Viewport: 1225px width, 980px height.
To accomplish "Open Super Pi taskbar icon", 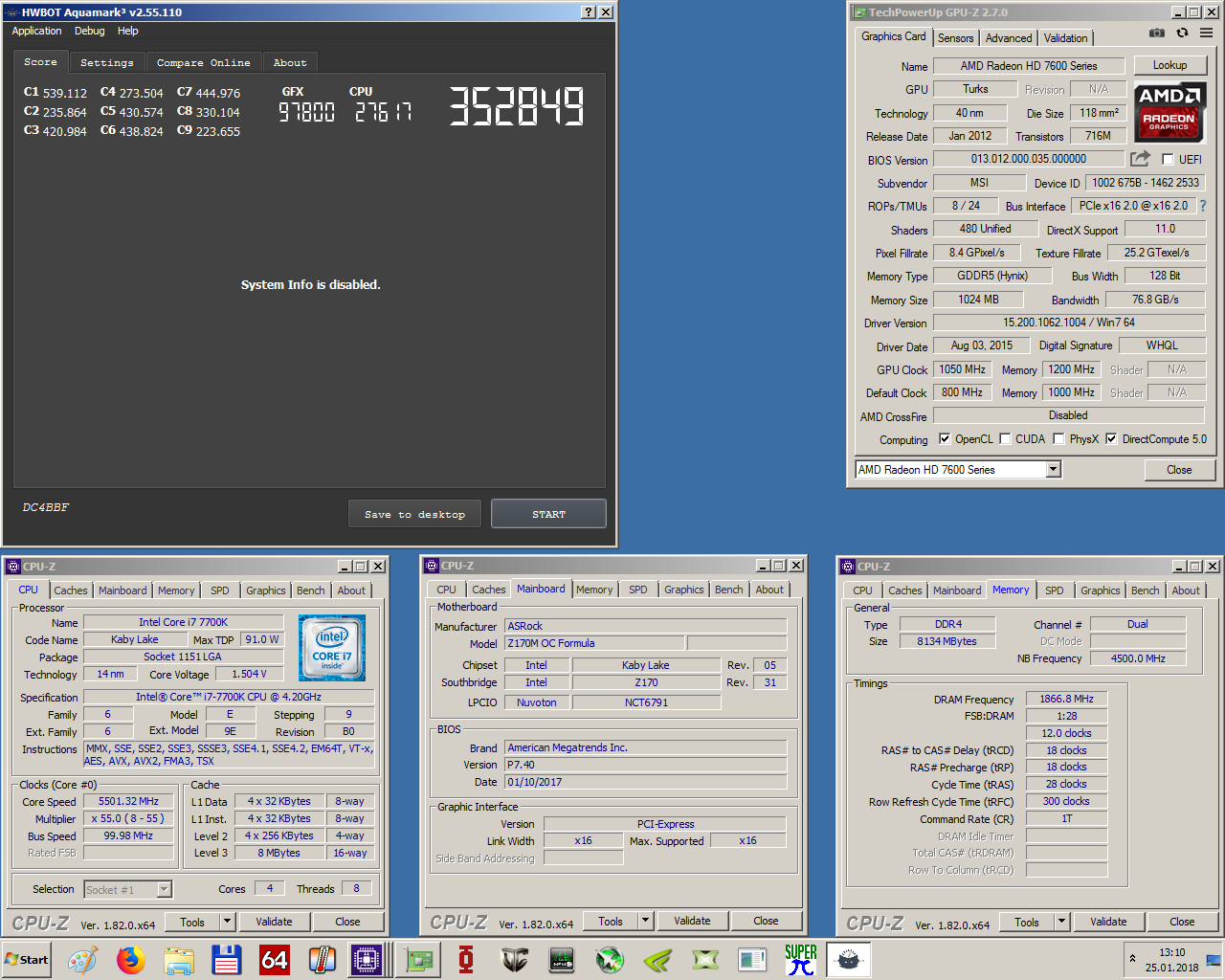I will pos(801,960).
